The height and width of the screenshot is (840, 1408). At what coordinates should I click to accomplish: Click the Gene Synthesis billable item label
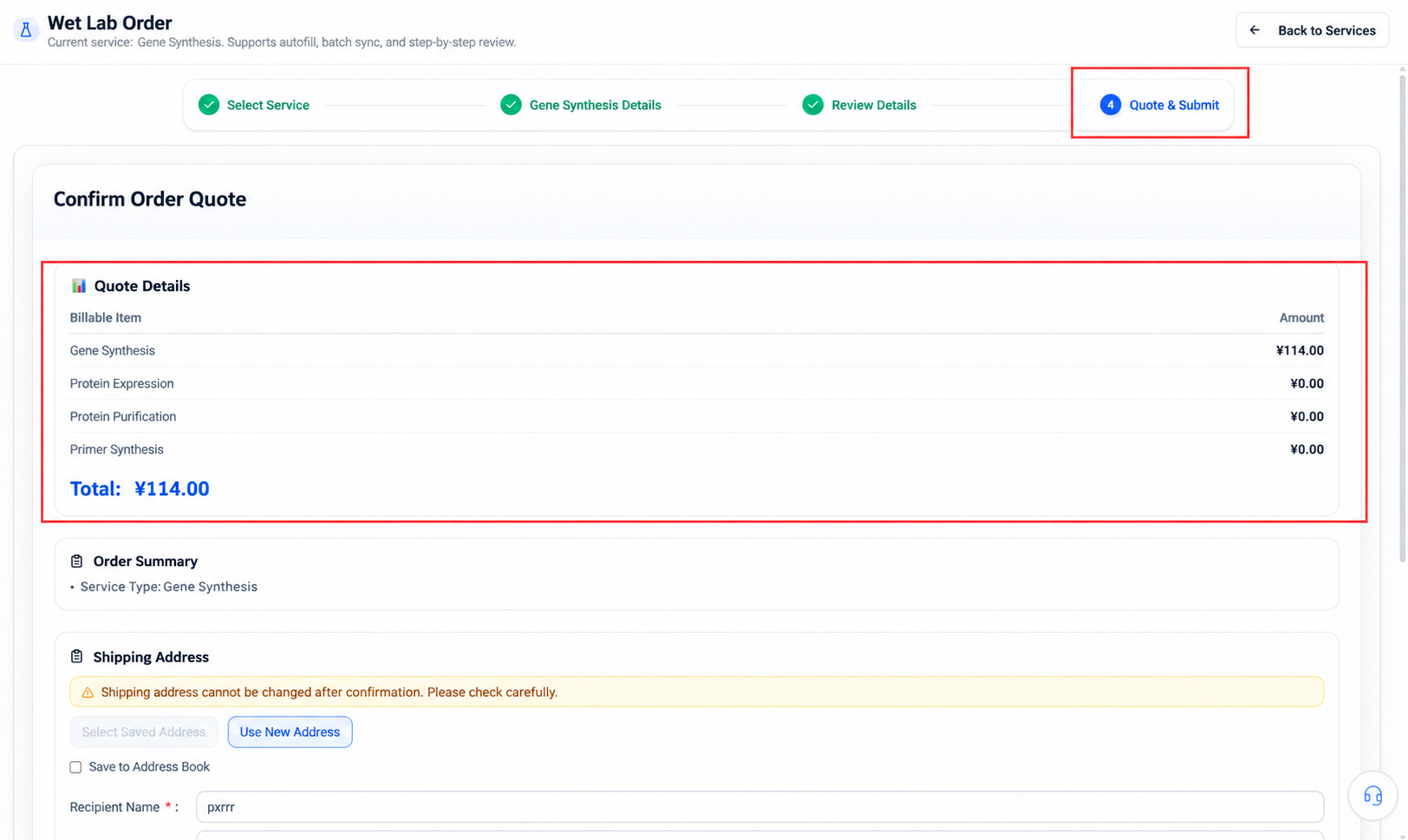tap(113, 351)
